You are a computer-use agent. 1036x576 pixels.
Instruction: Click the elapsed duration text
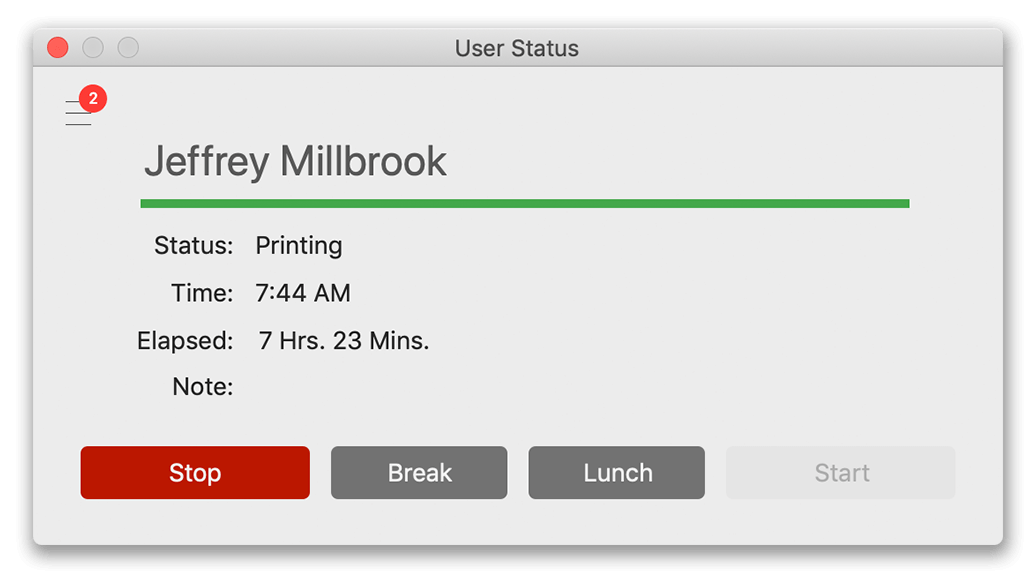tap(343, 340)
